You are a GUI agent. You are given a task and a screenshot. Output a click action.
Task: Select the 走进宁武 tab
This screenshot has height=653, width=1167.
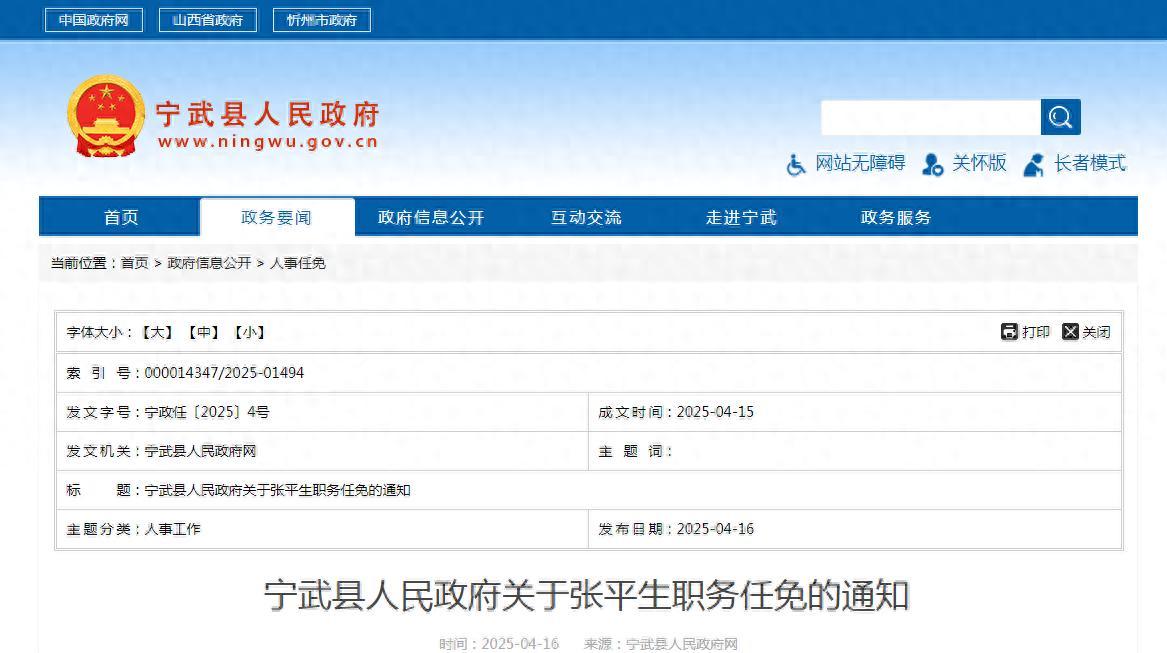[741, 217]
